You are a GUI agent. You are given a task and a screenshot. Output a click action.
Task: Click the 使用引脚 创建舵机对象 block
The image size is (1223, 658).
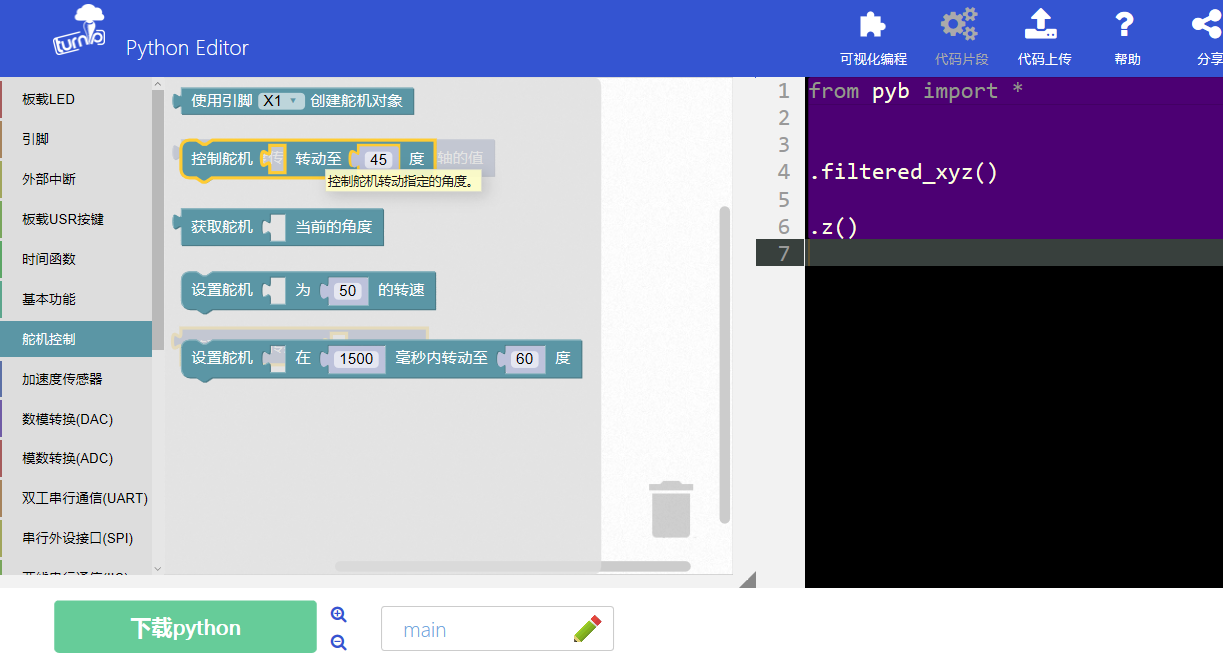pos(293,101)
